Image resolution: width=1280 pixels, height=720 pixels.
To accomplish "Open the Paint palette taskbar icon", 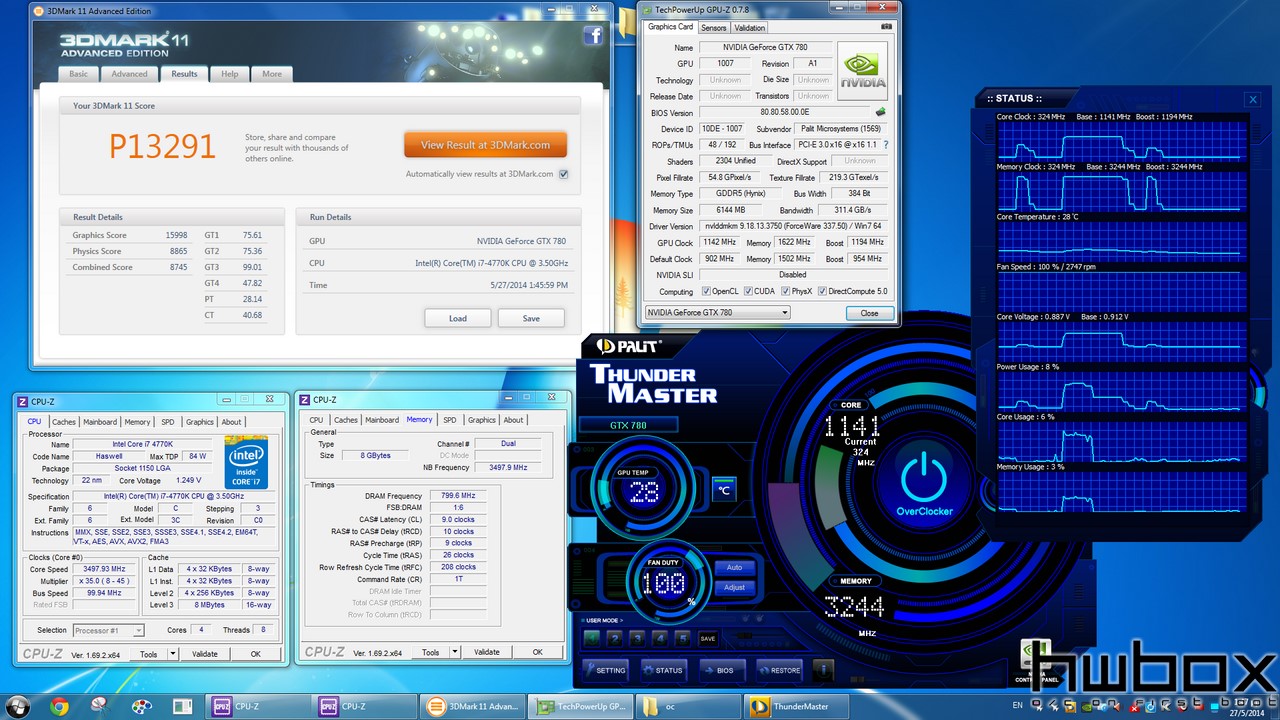I will click(x=142, y=707).
